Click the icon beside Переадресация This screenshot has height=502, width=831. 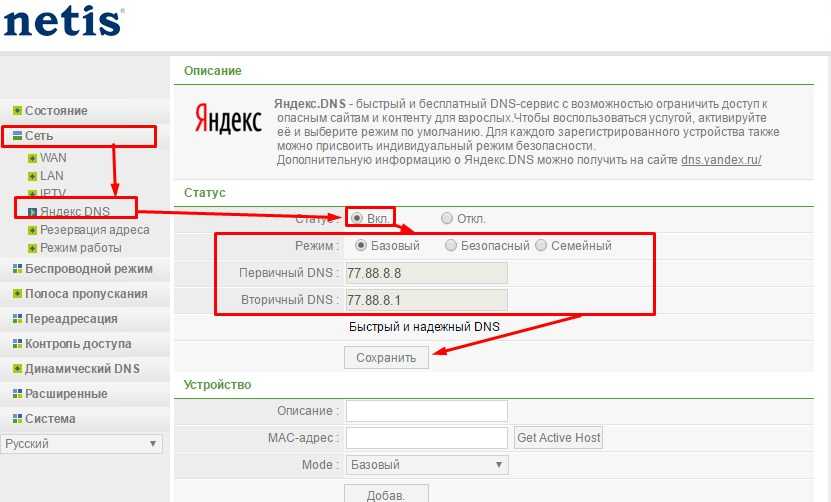16,319
